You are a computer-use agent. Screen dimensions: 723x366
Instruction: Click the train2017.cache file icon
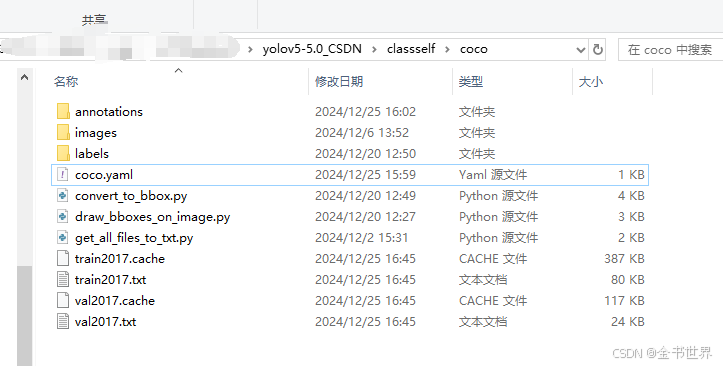coord(63,259)
